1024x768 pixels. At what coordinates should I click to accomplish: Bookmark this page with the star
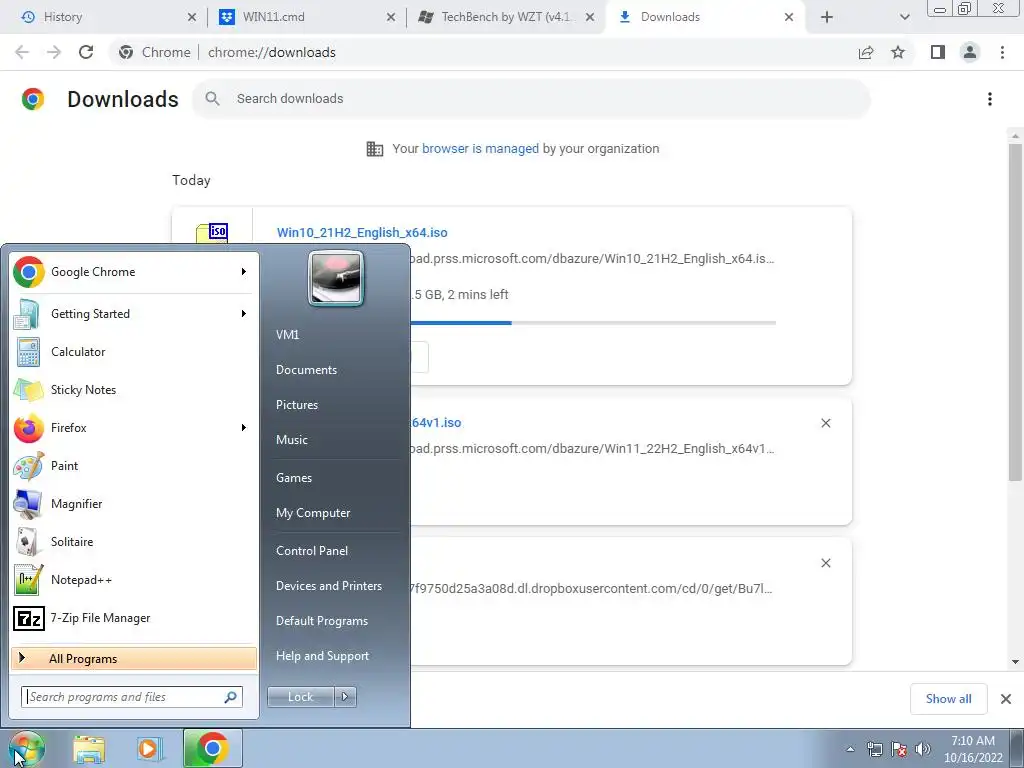tap(899, 52)
